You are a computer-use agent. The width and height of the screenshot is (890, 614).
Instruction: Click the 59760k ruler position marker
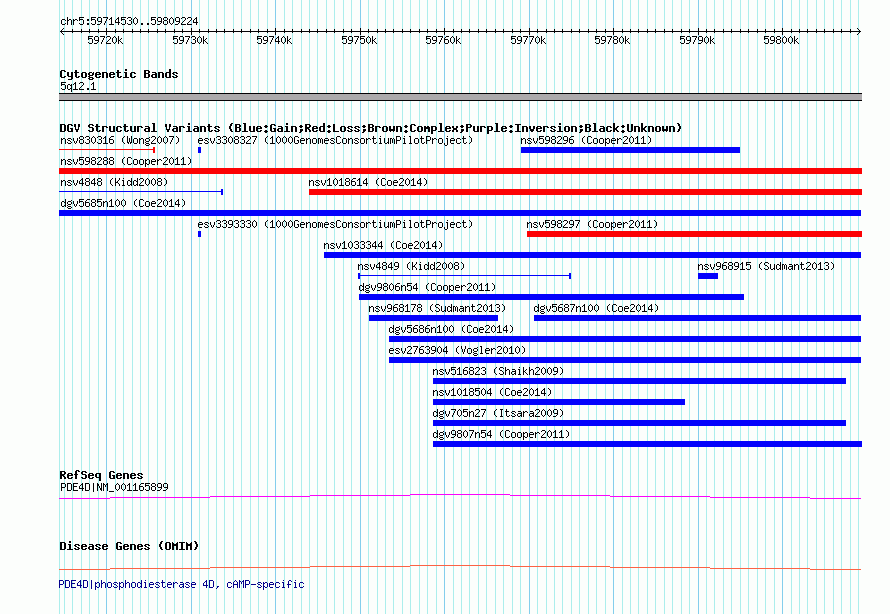pos(443,40)
